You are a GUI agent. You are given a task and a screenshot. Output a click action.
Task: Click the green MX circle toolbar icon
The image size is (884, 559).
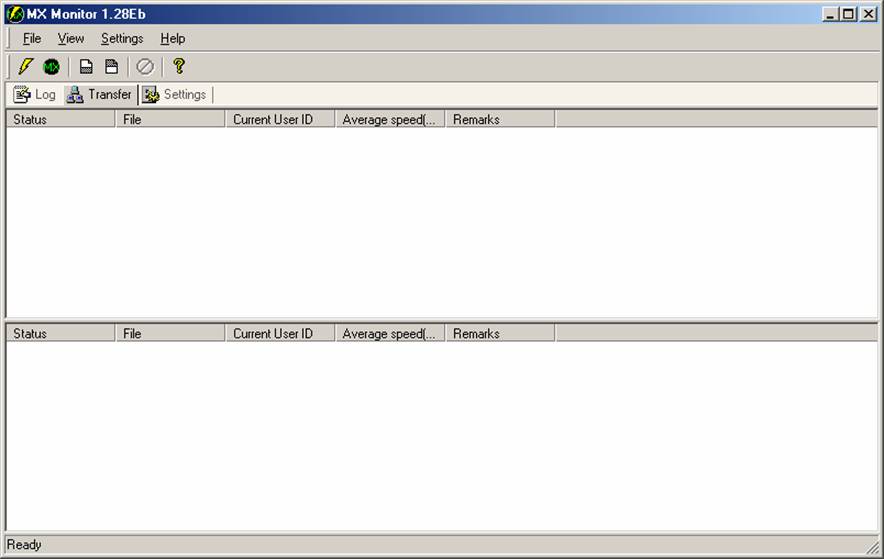[51, 67]
